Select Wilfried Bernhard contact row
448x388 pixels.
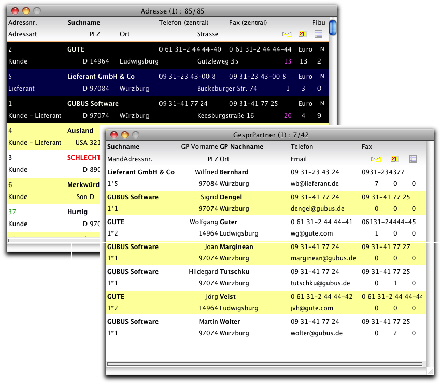tap(266, 178)
